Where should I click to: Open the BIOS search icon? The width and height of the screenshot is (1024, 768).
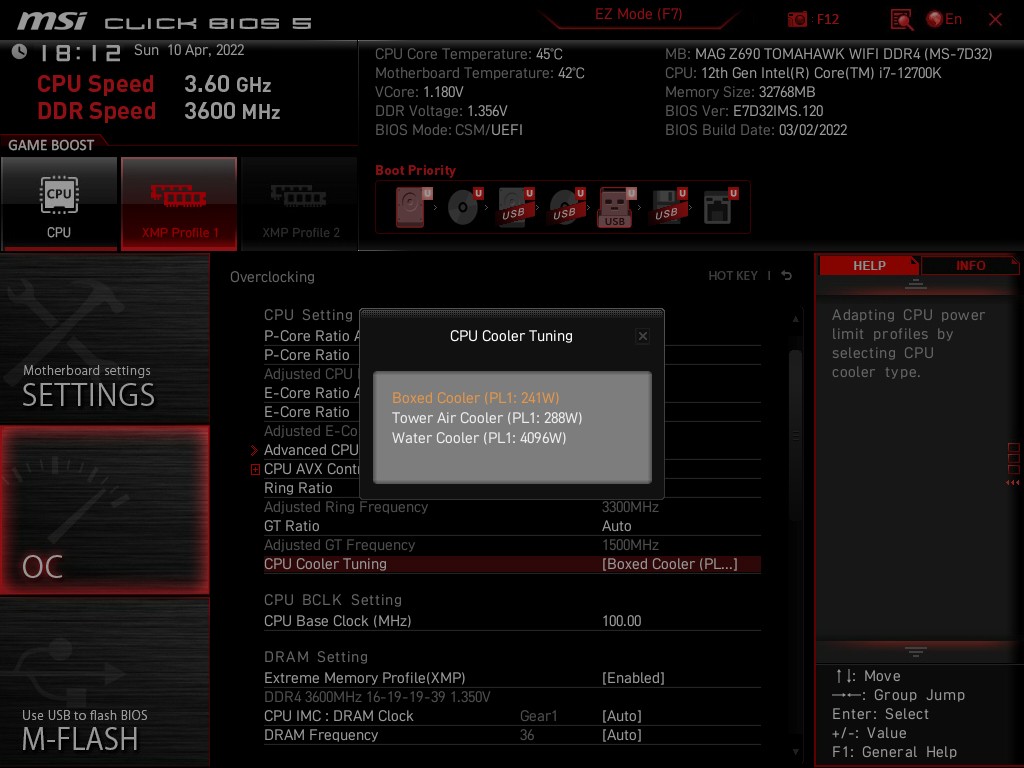[x=901, y=19]
